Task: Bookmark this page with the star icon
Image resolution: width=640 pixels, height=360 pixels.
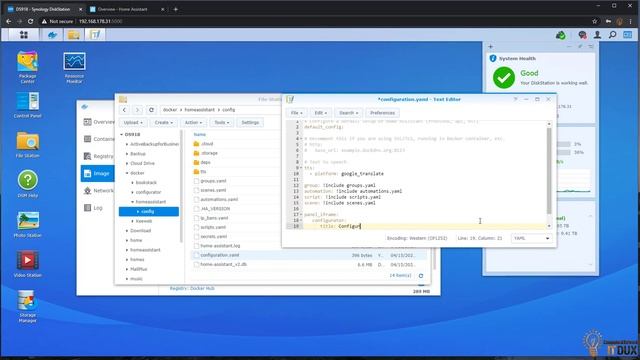Action: coord(595,21)
